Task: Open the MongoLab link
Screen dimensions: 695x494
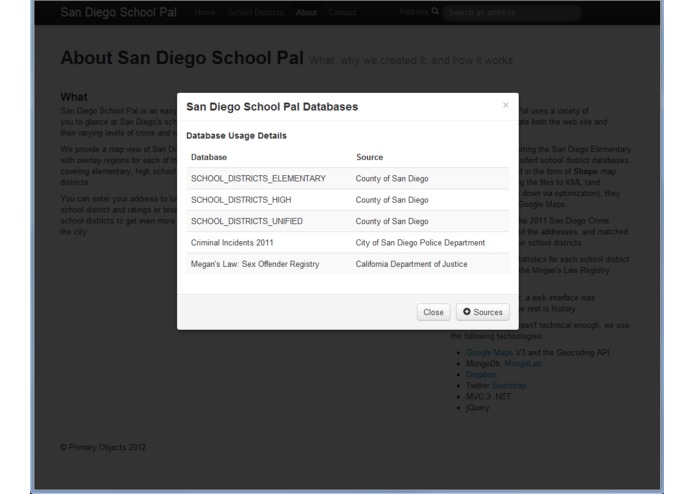Action: (x=523, y=364)
